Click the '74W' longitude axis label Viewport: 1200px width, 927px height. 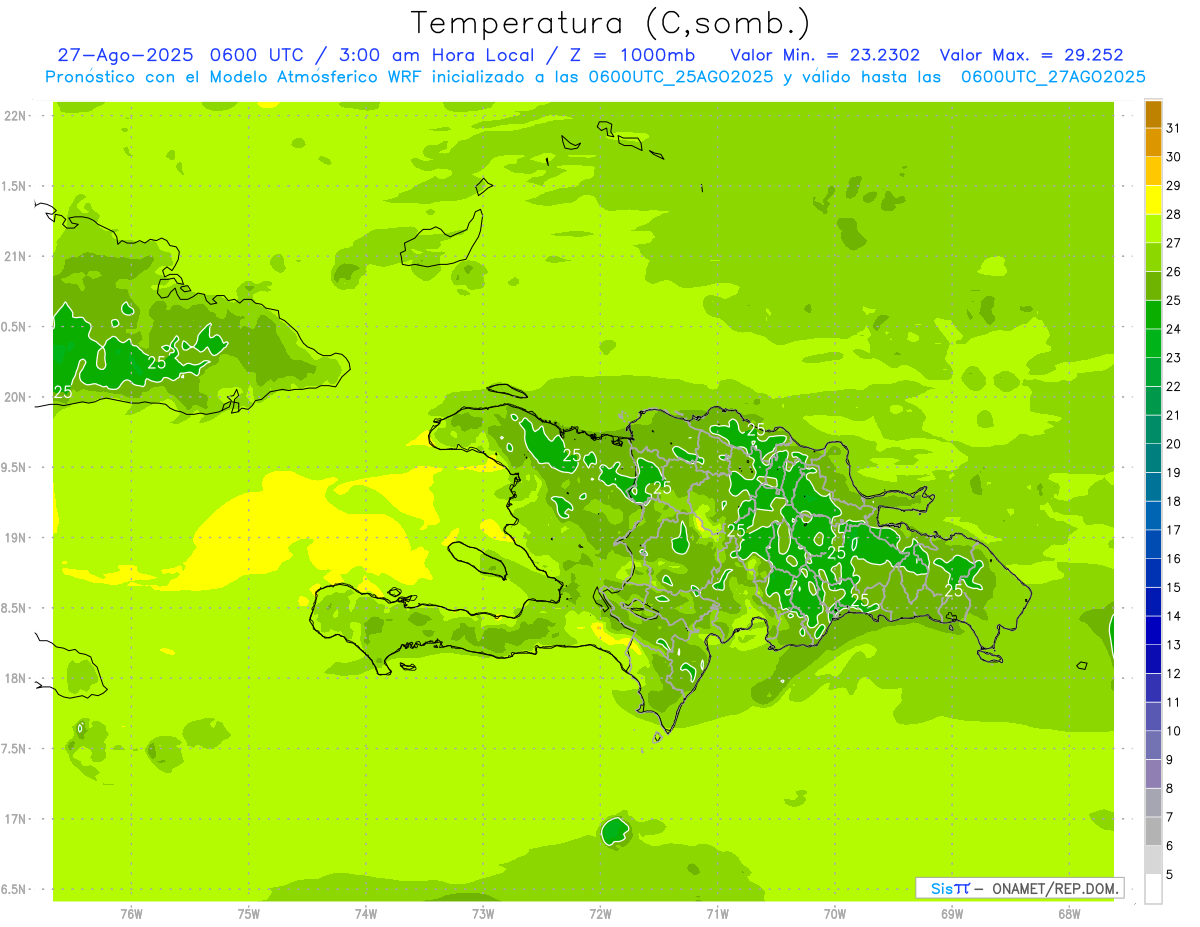(366, 914)
